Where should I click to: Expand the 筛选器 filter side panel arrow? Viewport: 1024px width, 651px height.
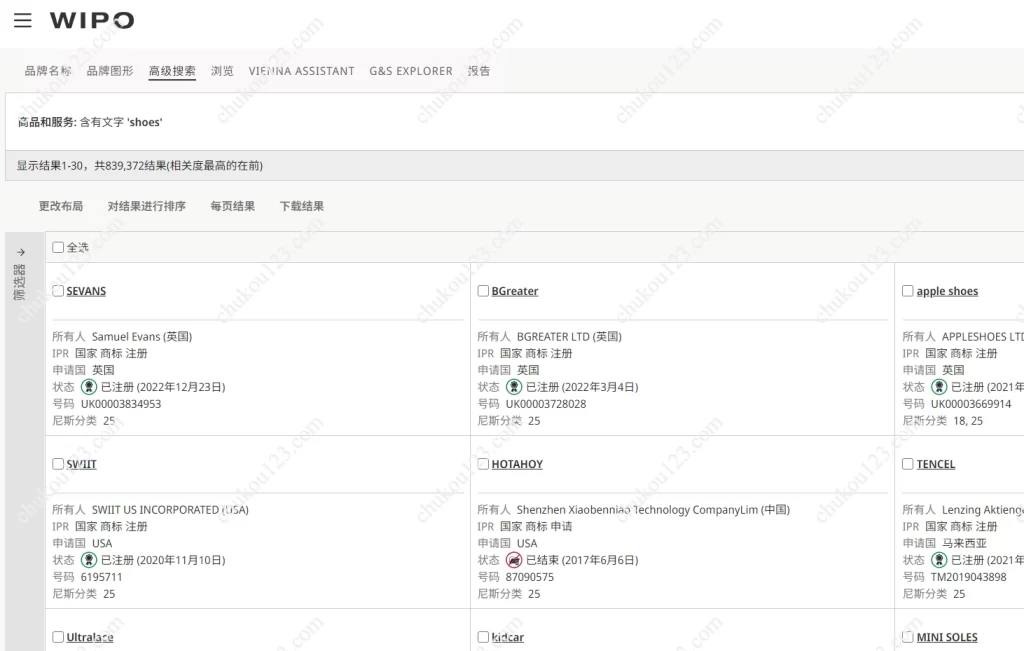pyautogui.click(x=21, y=252)
